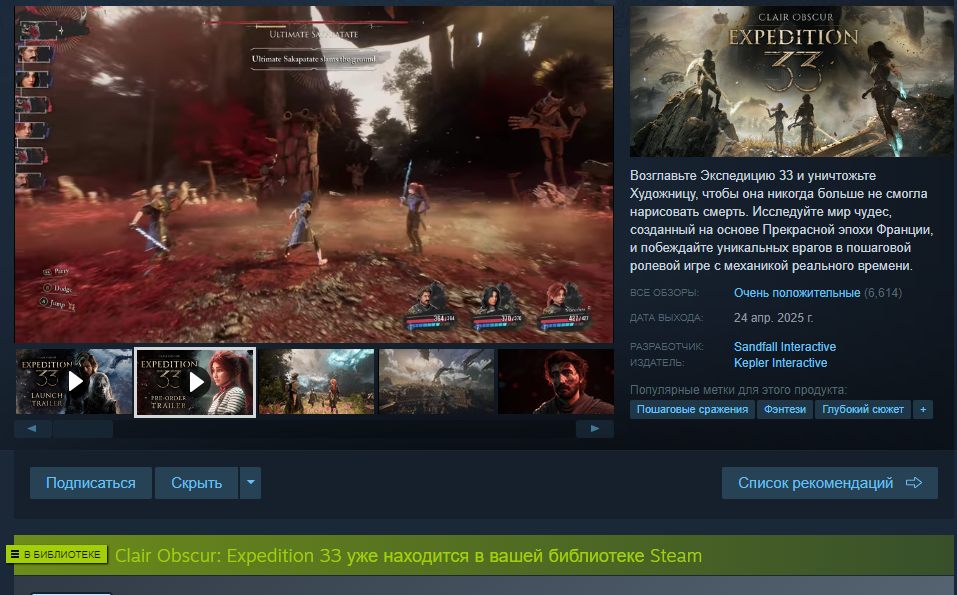Select the Pre-Order Trailer thumbnail
The height and width of the screenshot is (595, 957).
pos(195,382)
